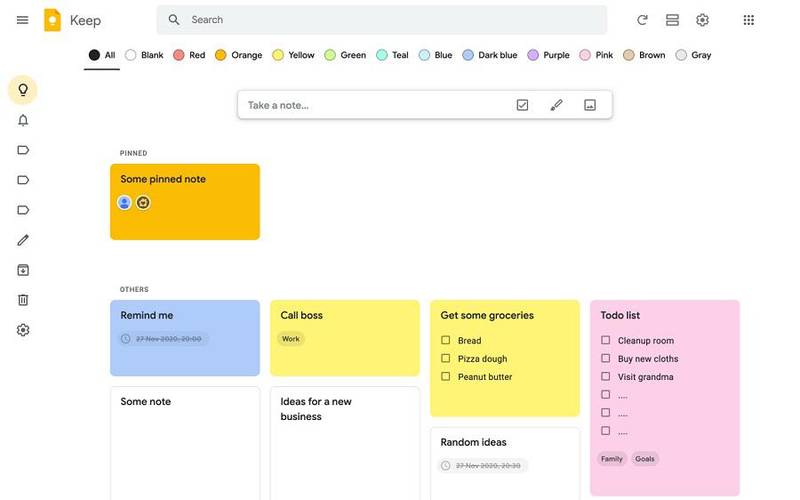
Task: Select the Brown color filter
Action: (x=644, y=55)
